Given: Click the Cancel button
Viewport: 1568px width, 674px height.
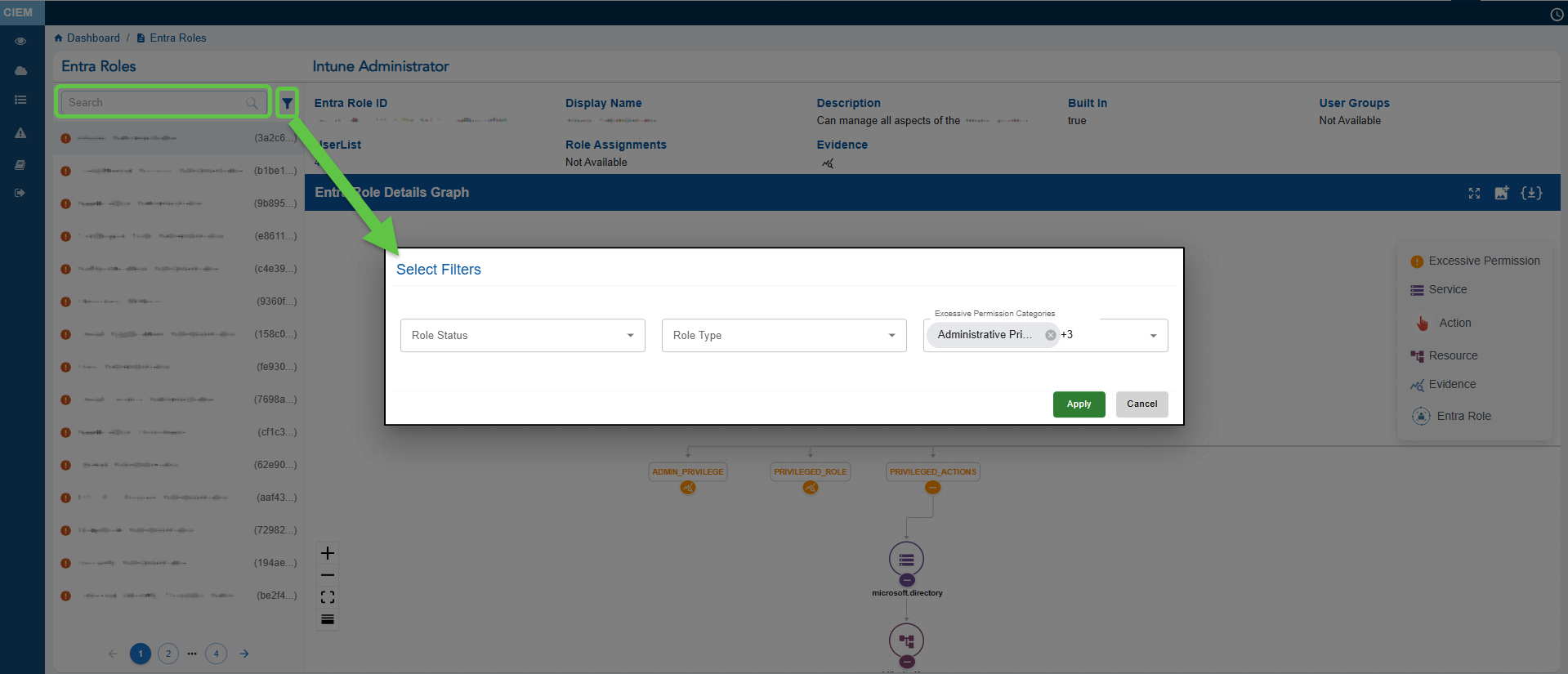Looking at the screenshot, I should pos(1141,404).
